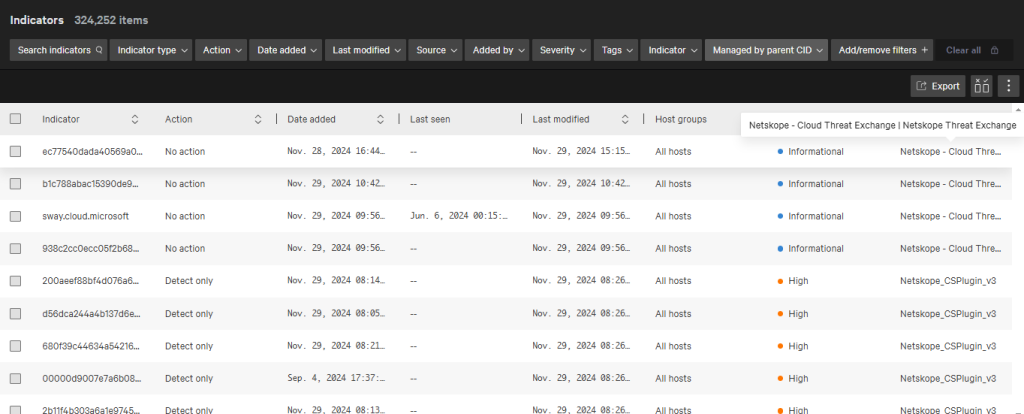Click Date added Nov. 28, 2024 cell

336,151
